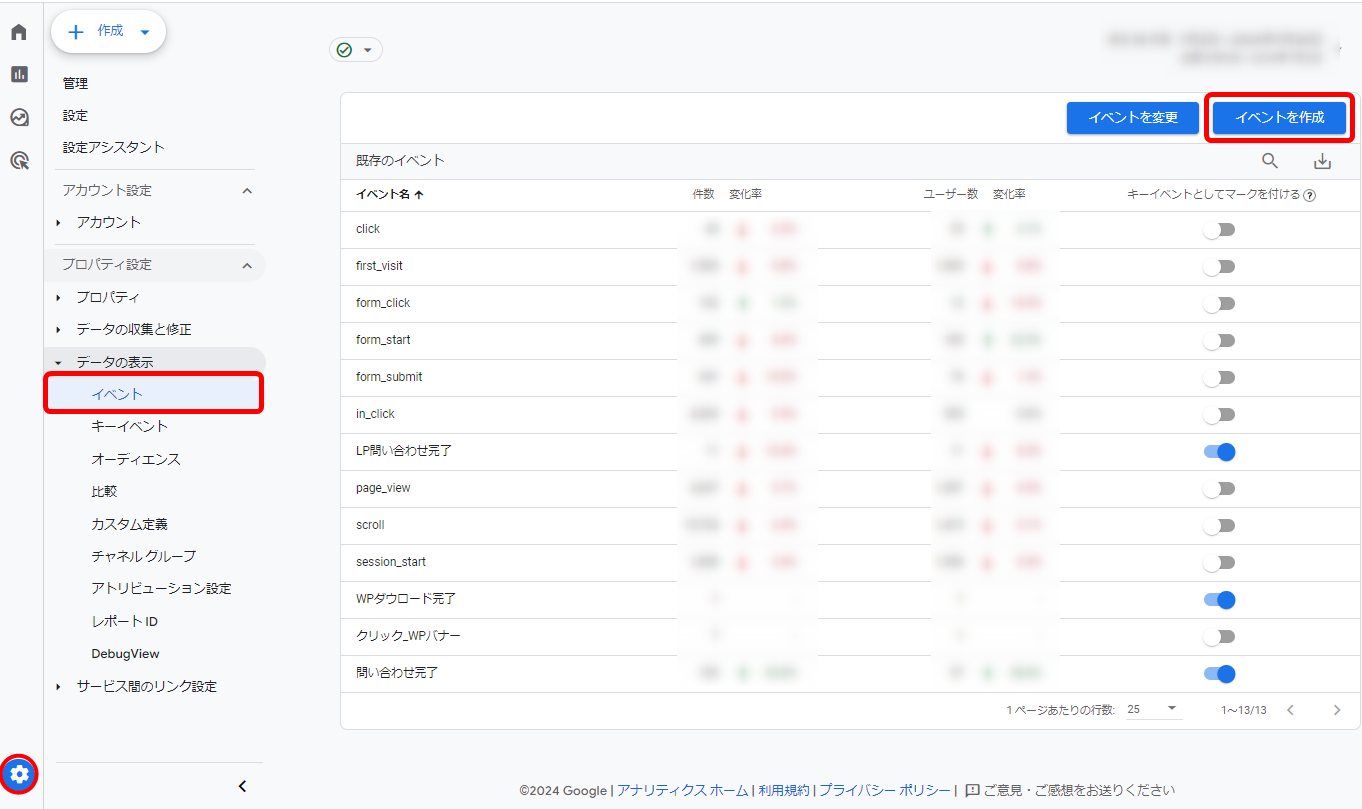
Task: Select オーディエンス in the sidebar
Action: pos(136,460)
